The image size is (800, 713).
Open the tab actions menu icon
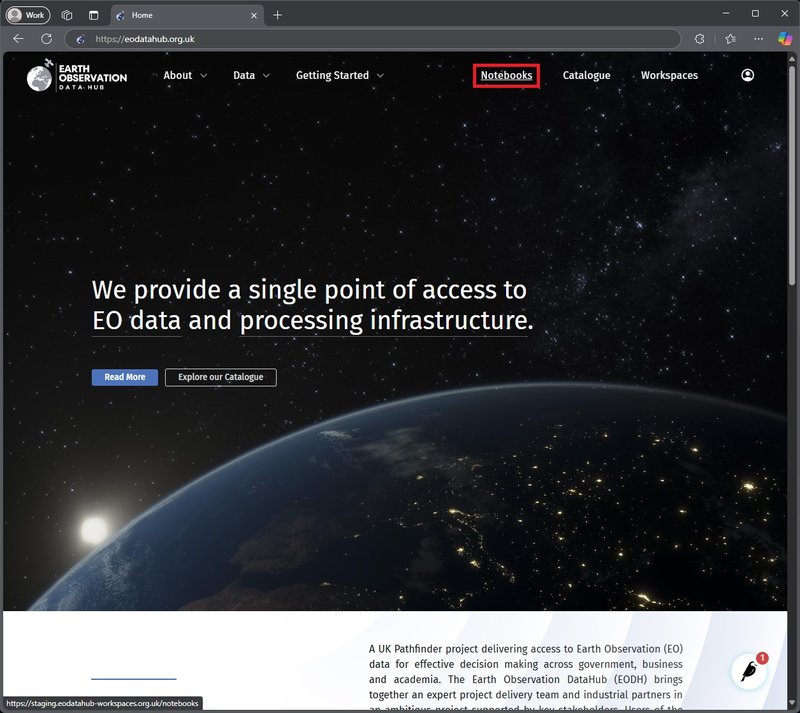(93, 15)
